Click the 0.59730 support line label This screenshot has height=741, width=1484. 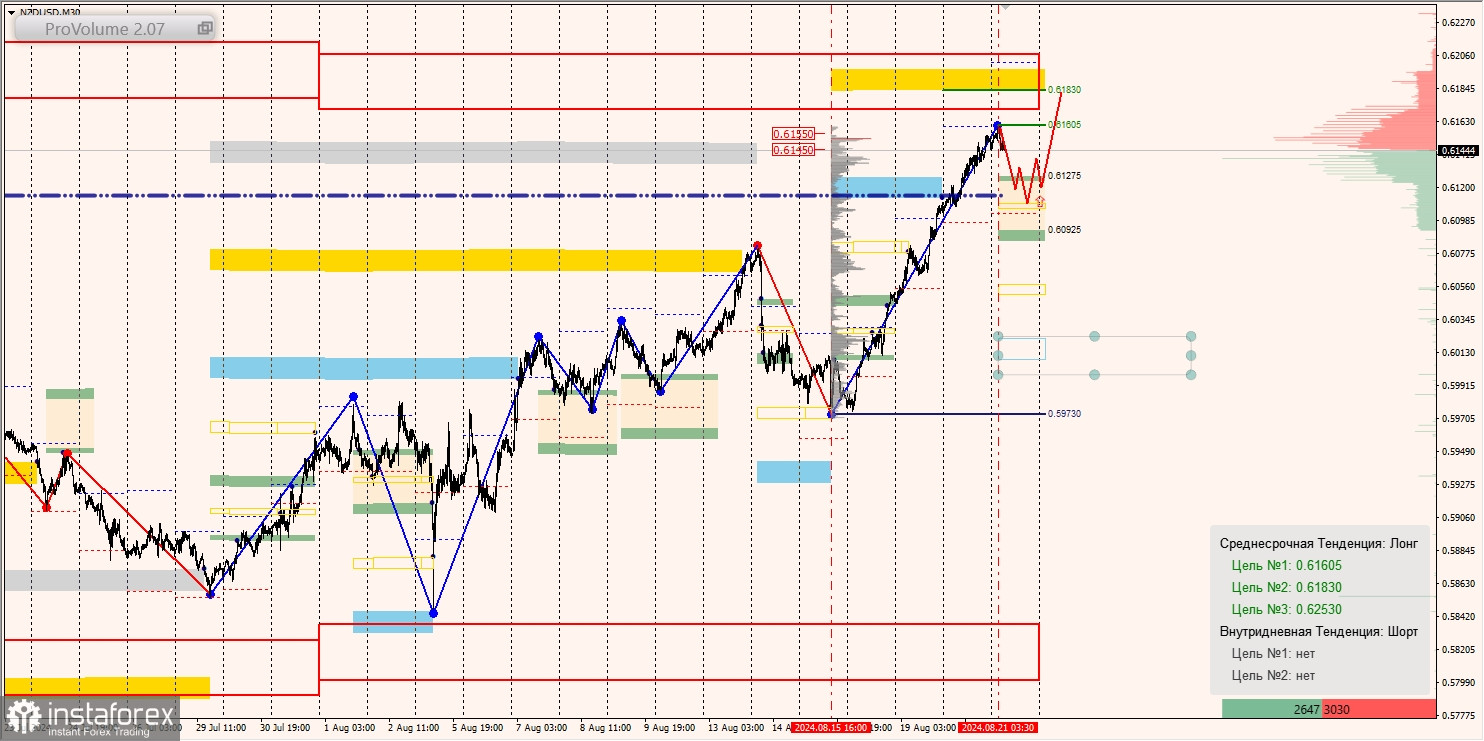pyautogui.click(x=1065, y=413)
